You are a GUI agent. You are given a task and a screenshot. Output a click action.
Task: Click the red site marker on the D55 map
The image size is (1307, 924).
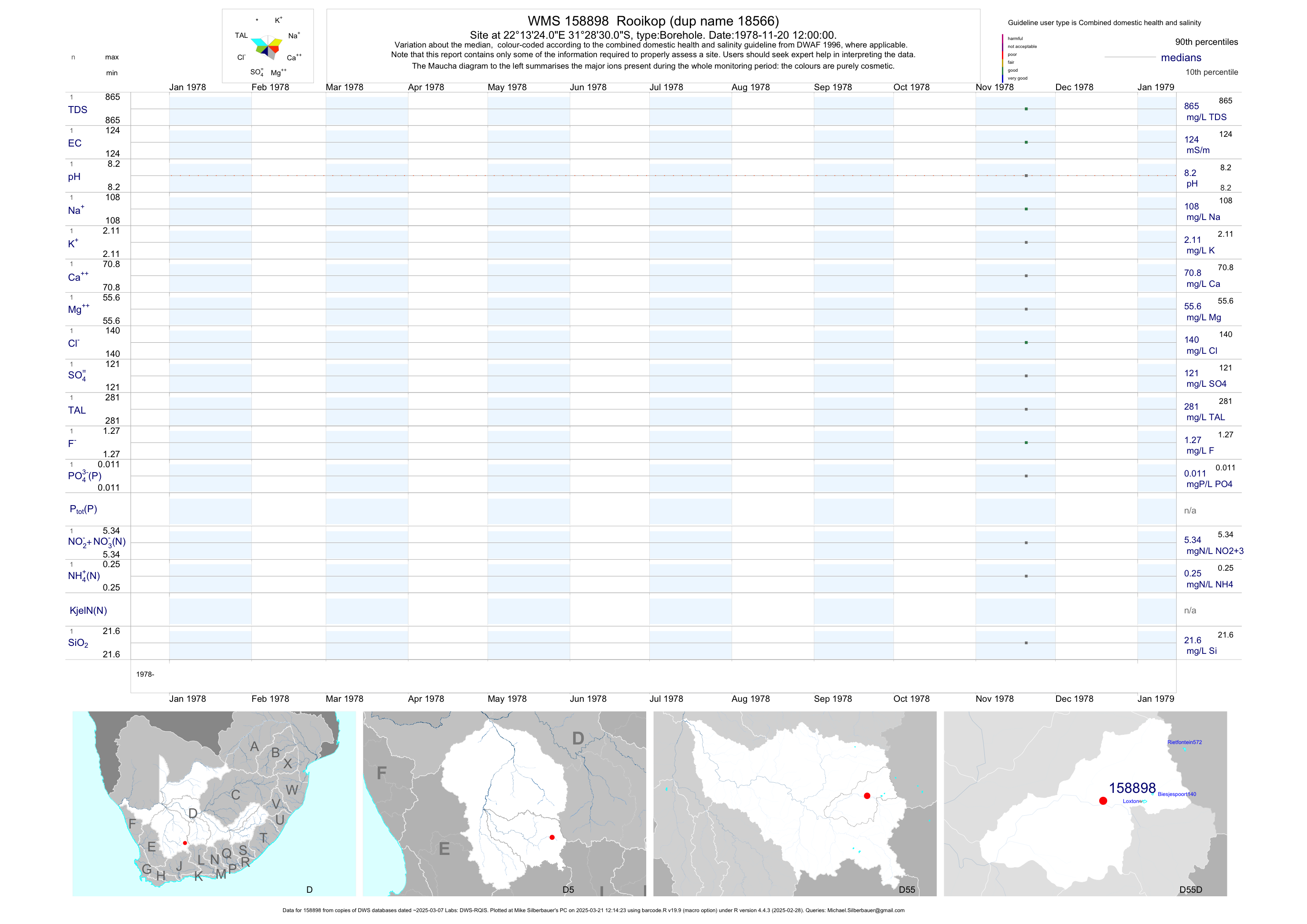tap(866, 796)
